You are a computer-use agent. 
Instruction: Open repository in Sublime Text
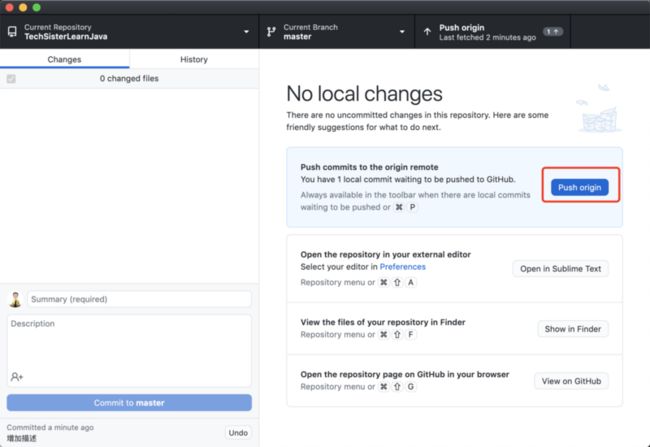560,269
